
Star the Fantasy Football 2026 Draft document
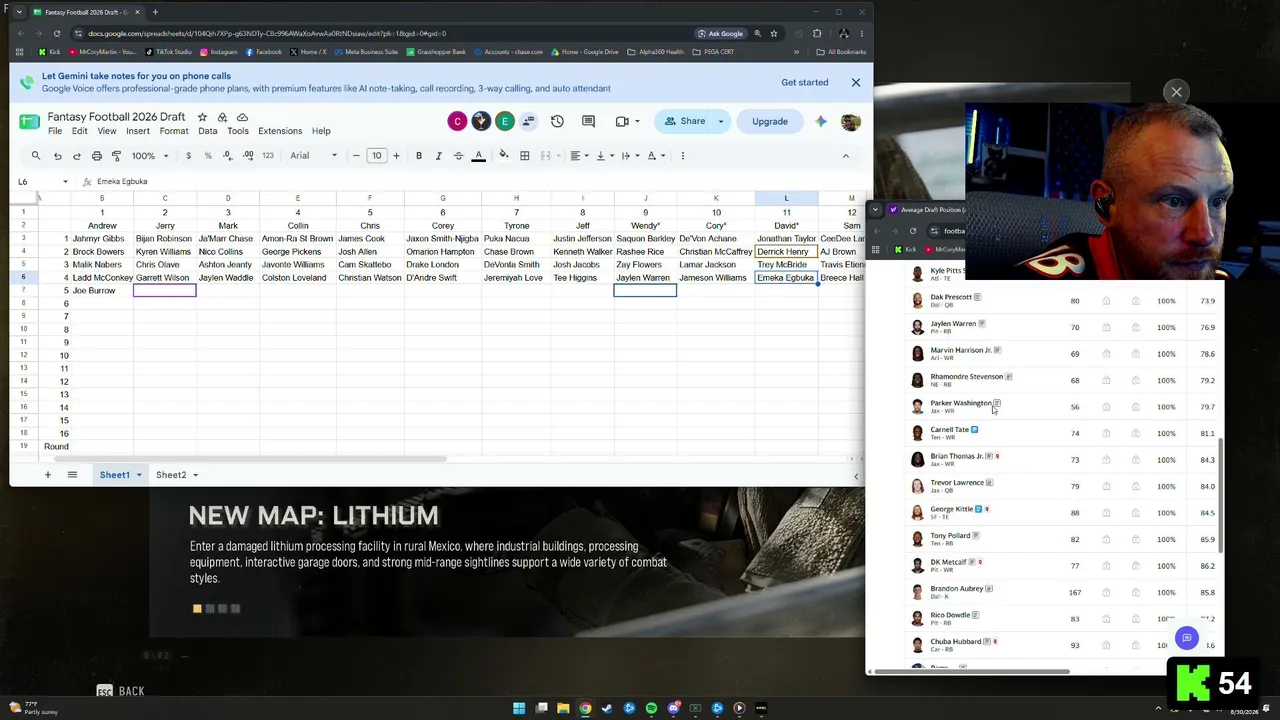coord(202,117)
